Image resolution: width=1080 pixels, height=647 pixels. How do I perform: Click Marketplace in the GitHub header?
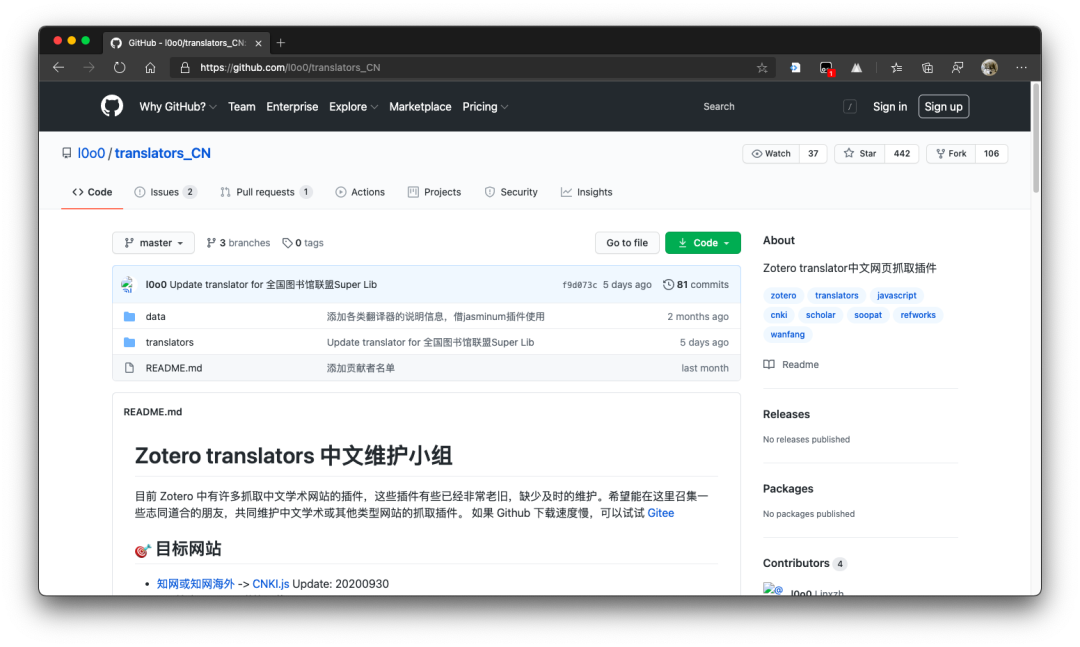click(420, 107)
